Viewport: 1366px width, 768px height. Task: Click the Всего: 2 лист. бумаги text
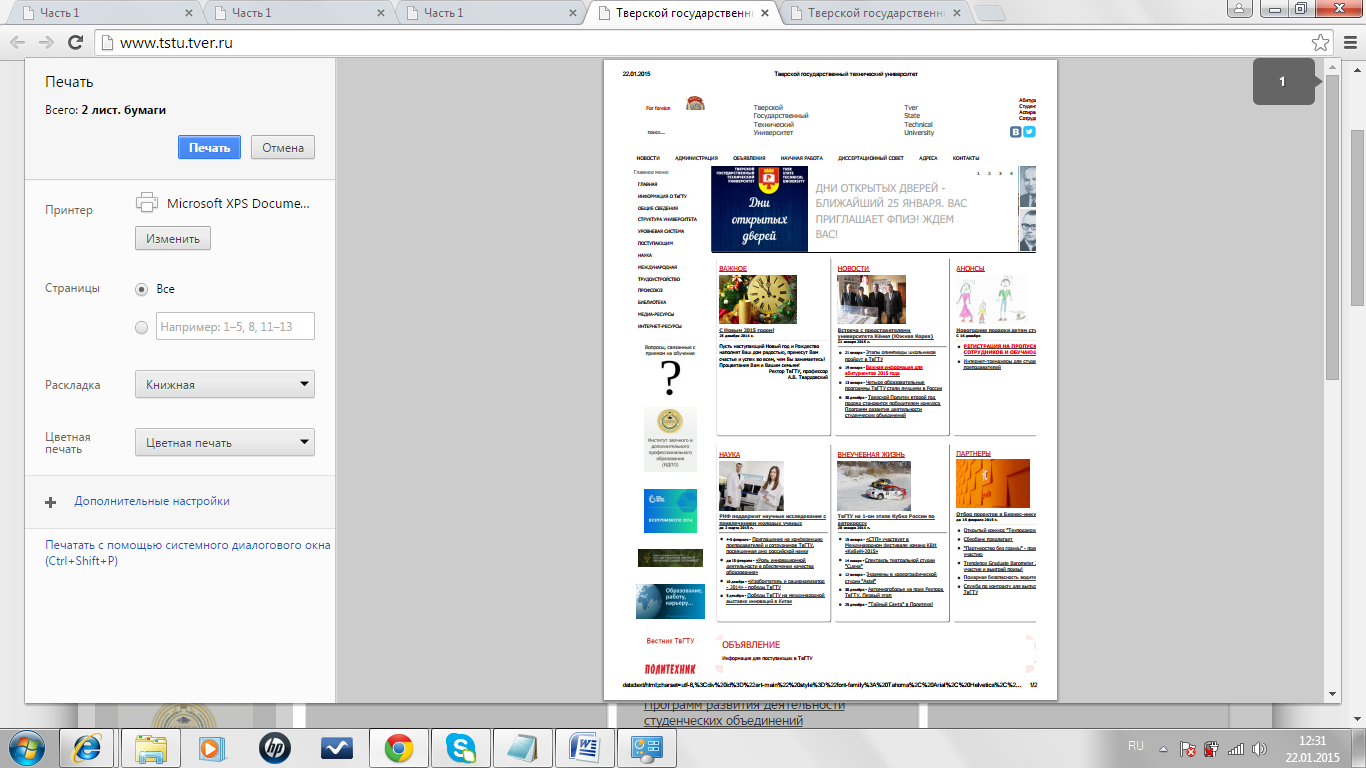click(106, 110)
